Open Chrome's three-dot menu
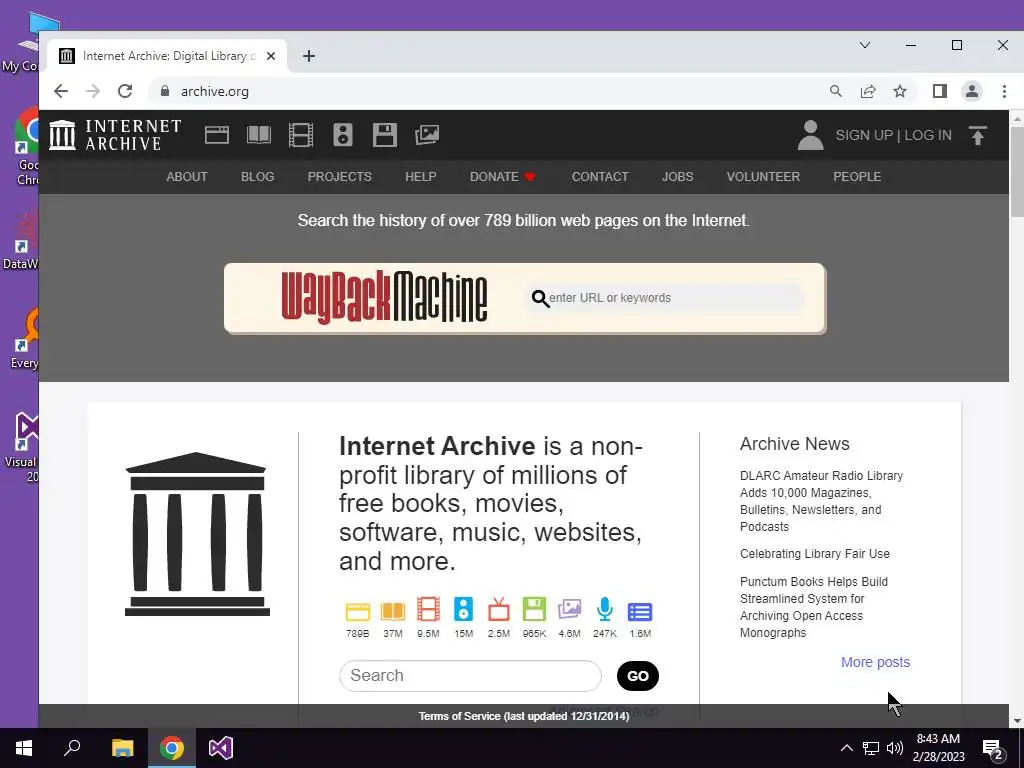1024x768 pixels. coord(1004,91)
